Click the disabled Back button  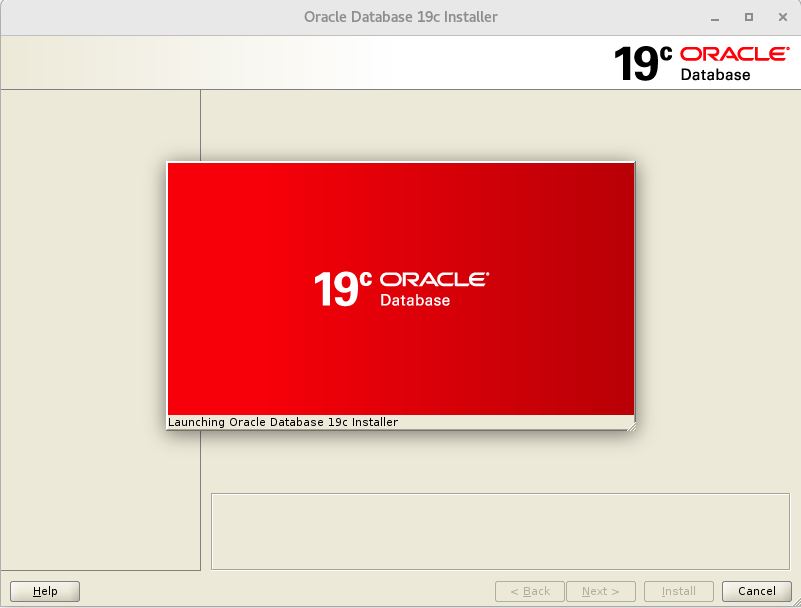(x=530, y=591)
